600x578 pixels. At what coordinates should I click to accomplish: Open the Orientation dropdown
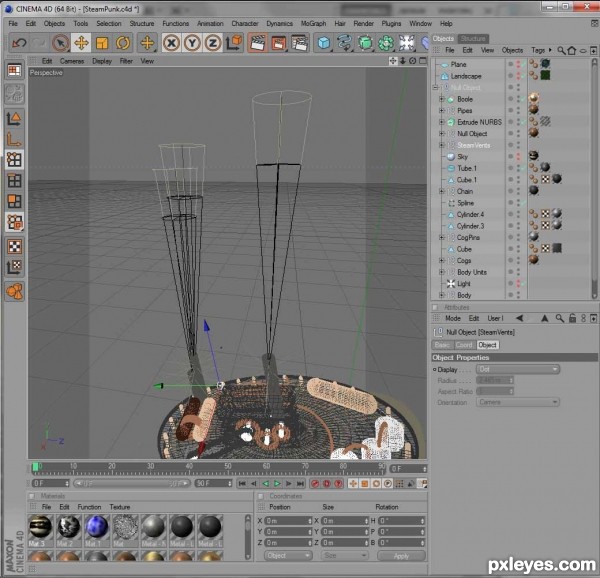tap(518, 402)
